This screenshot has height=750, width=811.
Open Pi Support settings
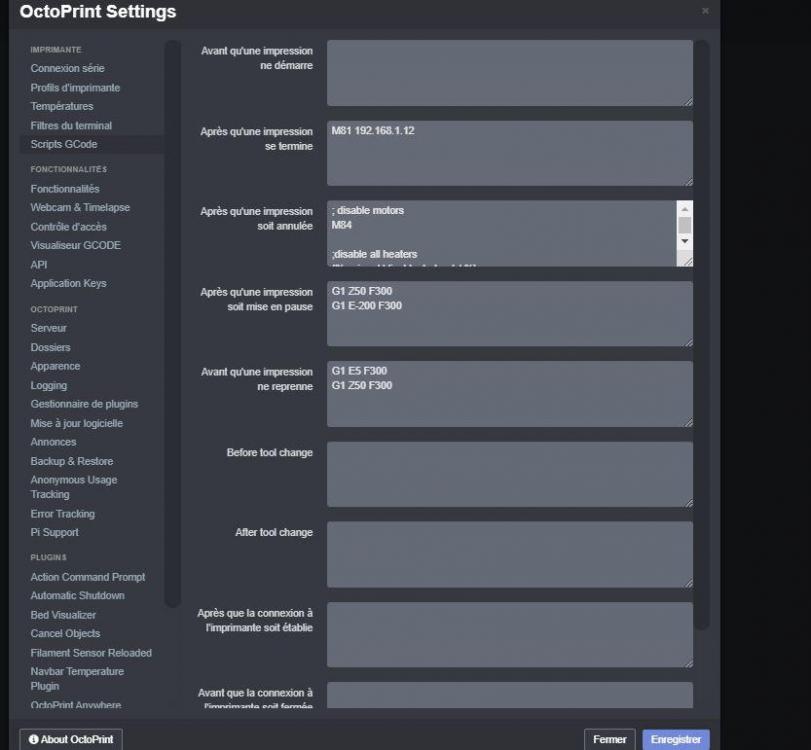(54, 532)
